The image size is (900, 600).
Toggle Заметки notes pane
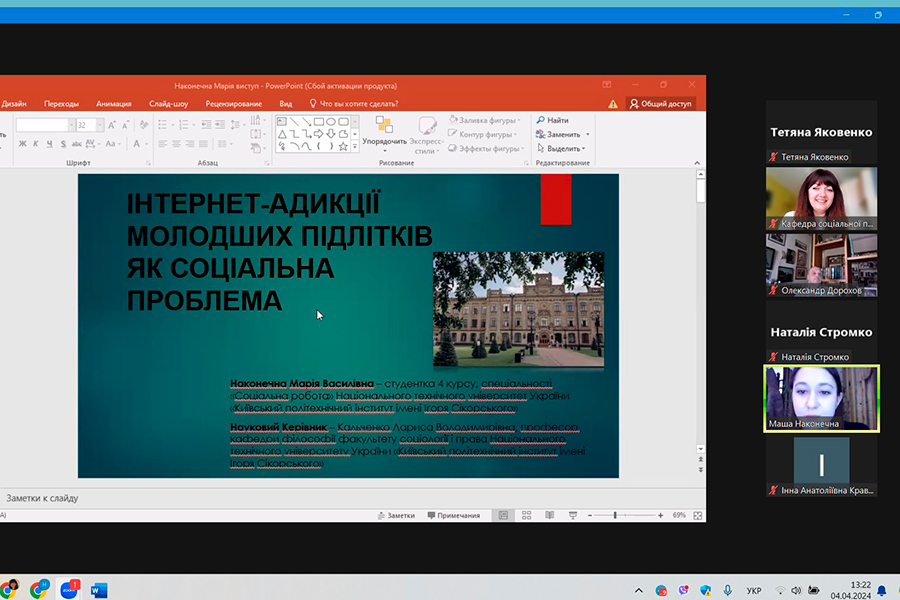[396, 515]
